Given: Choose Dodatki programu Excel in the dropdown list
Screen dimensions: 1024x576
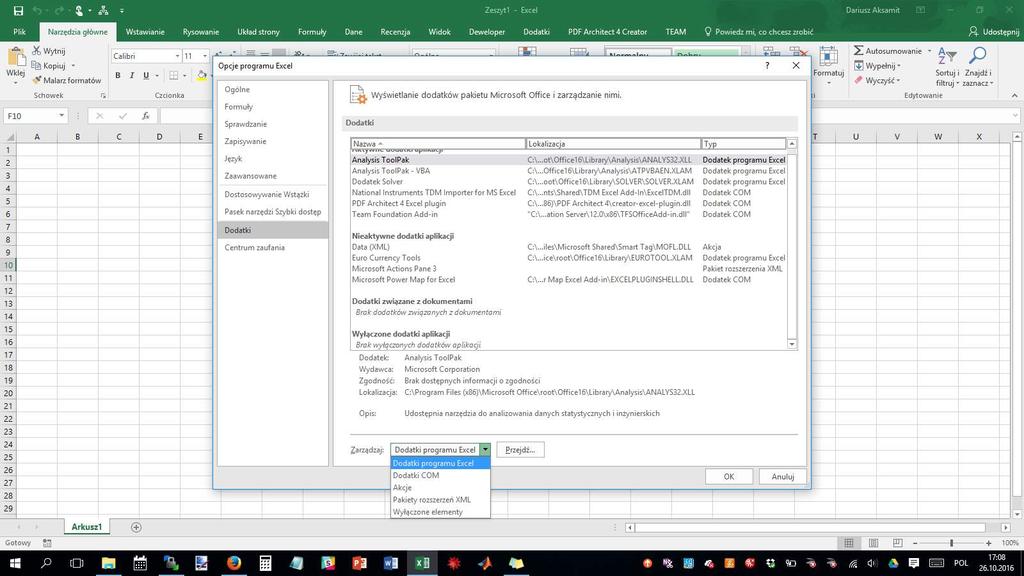Looking at the screenshot, I should tap(440, 463).
